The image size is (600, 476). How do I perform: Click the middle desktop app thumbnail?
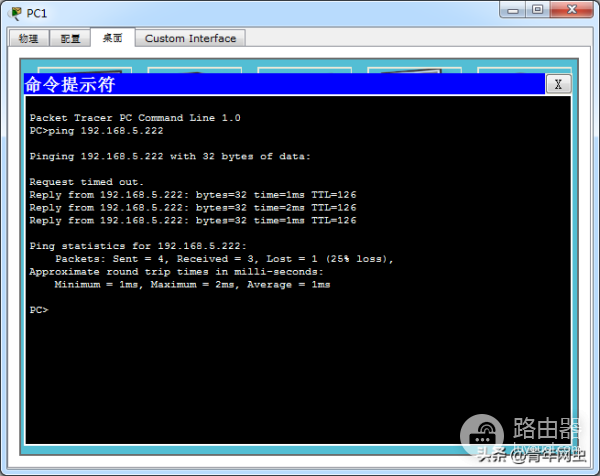300,69
